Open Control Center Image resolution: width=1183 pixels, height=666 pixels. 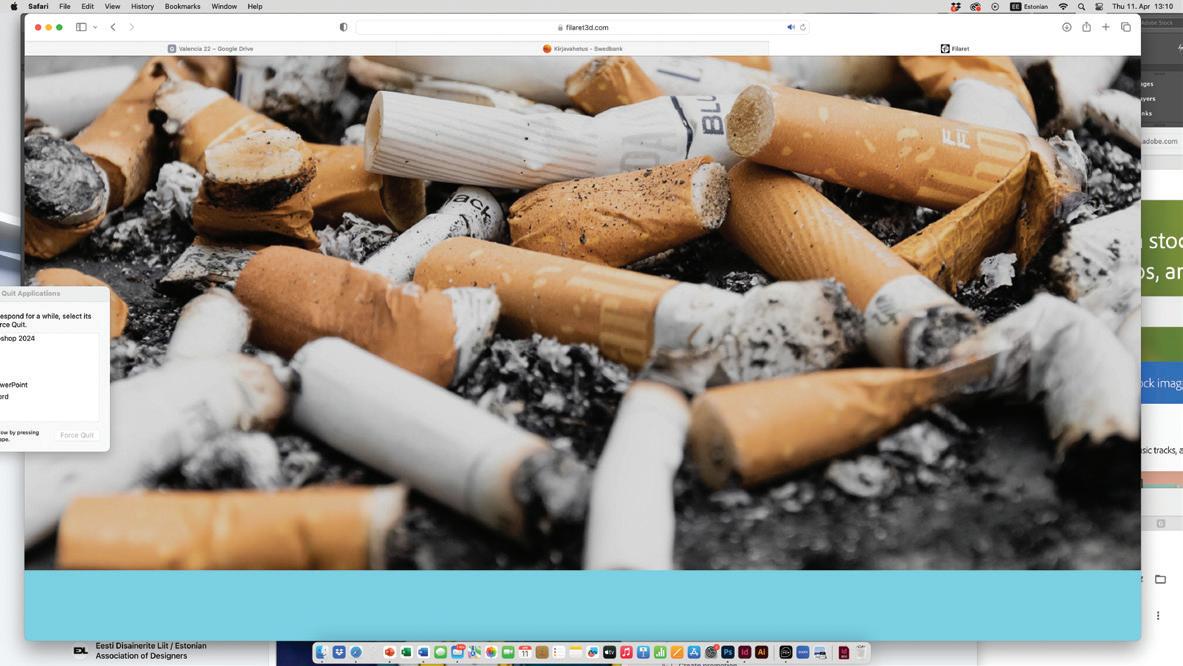(x=1099, y=6)
